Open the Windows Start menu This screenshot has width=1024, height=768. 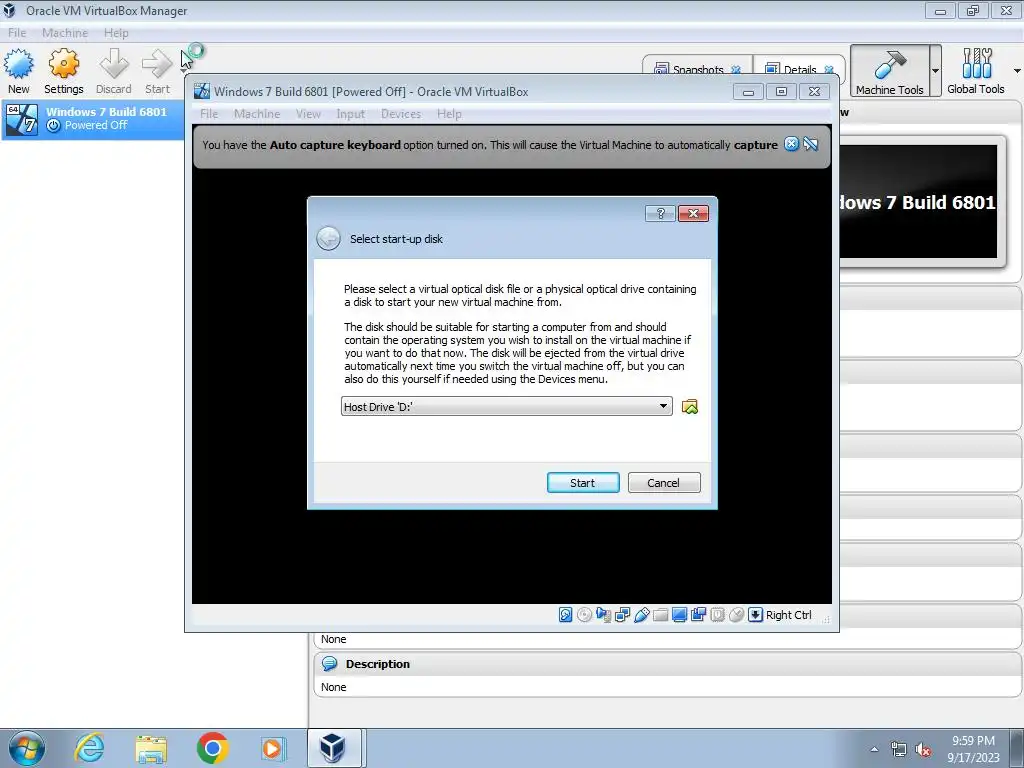click(x=26, y=748)
